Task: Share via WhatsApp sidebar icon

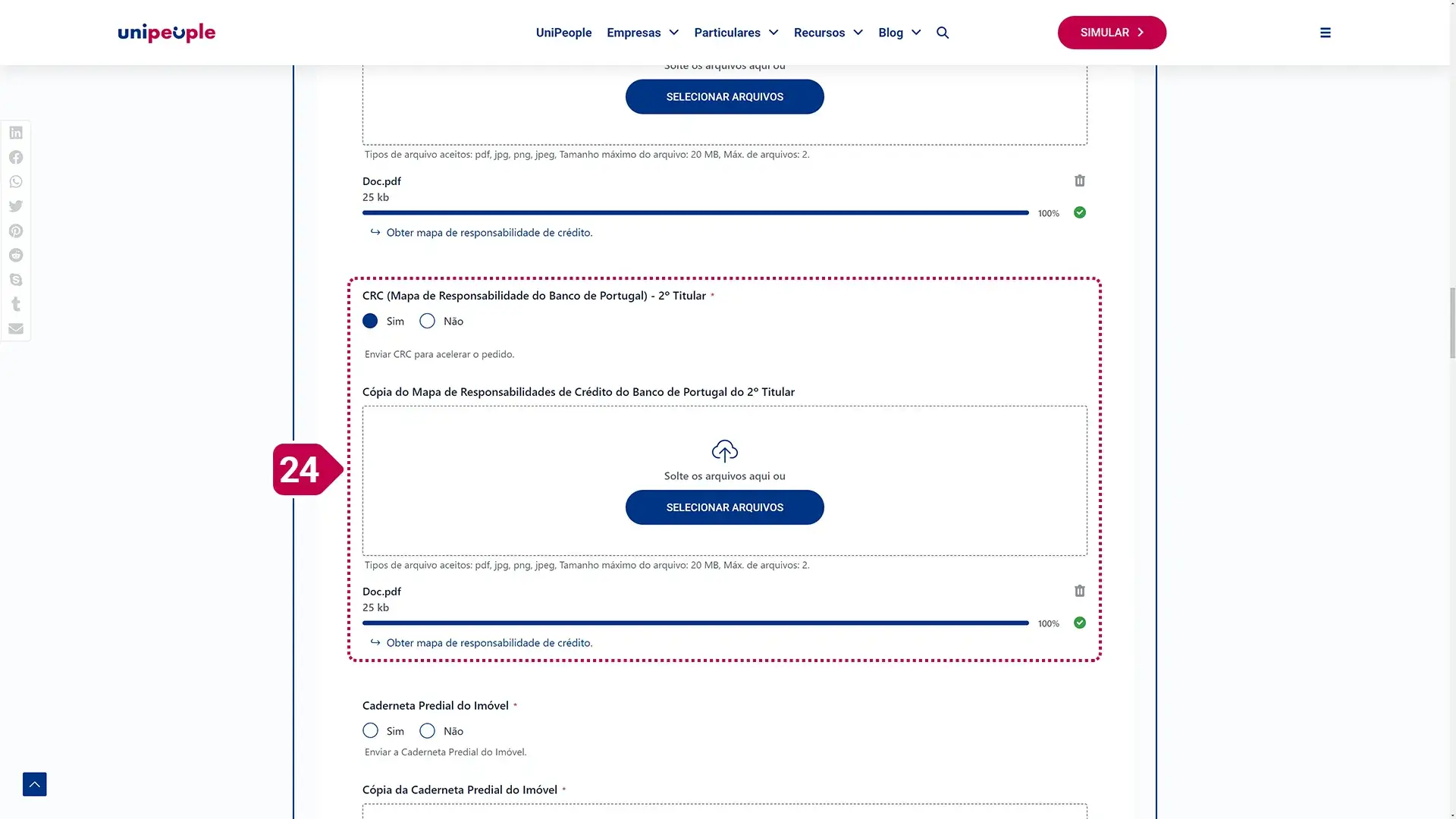Action: click(16, 182)
